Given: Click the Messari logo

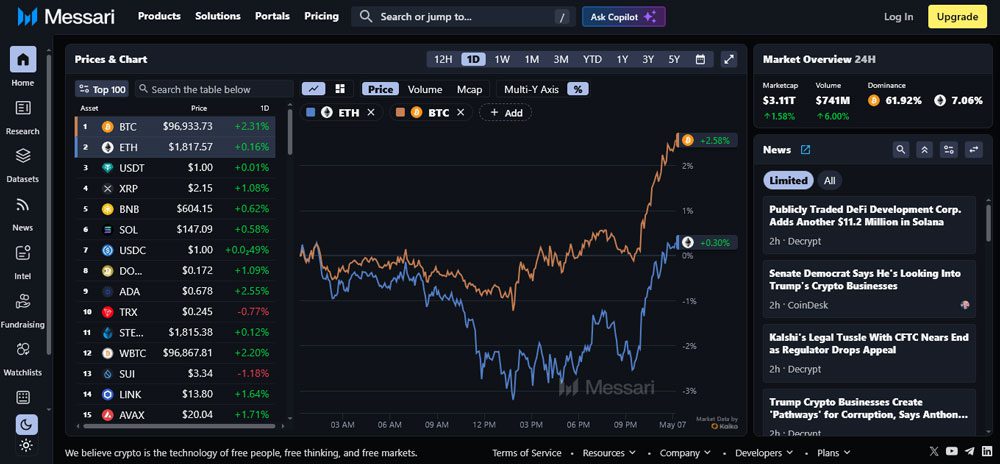Looking at the screenshot, I should [66, 17].
